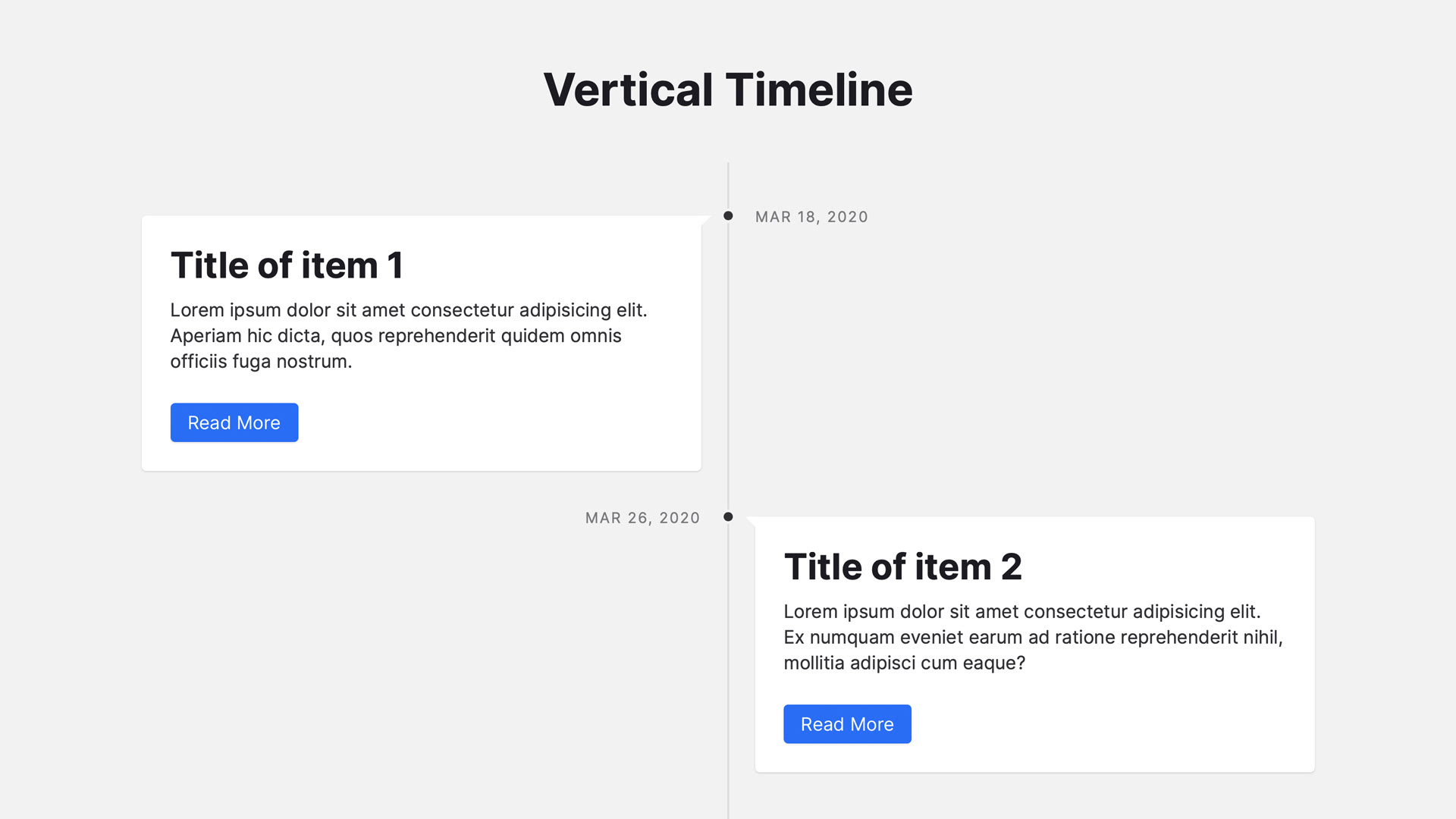Click the arrow pointer on item 2 card

(x=751, y=522)
